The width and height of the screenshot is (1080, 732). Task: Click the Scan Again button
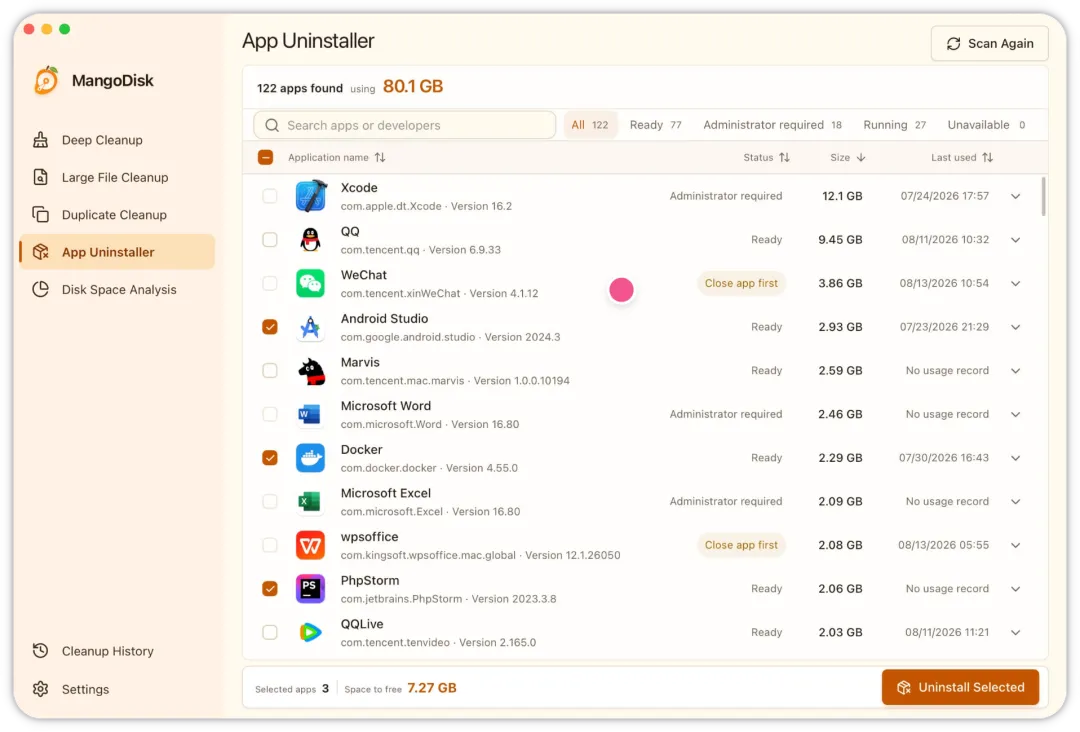pyautogui.click(x=989, y=43)
